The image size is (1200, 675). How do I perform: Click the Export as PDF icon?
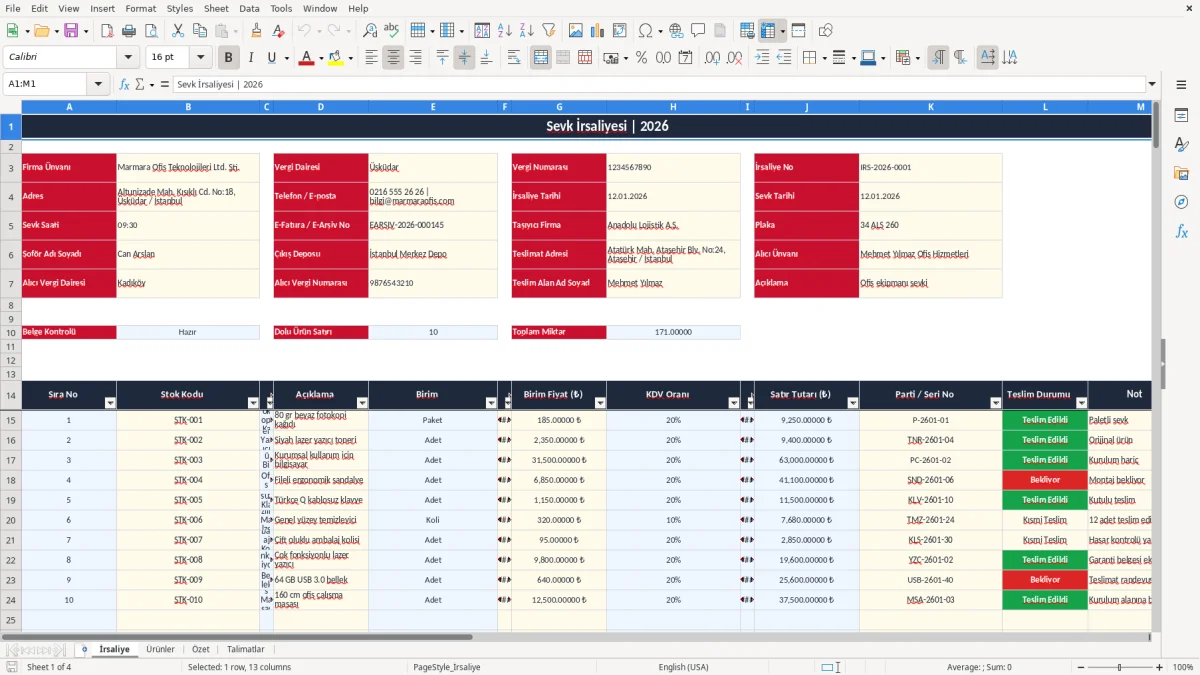pos(107,31)
